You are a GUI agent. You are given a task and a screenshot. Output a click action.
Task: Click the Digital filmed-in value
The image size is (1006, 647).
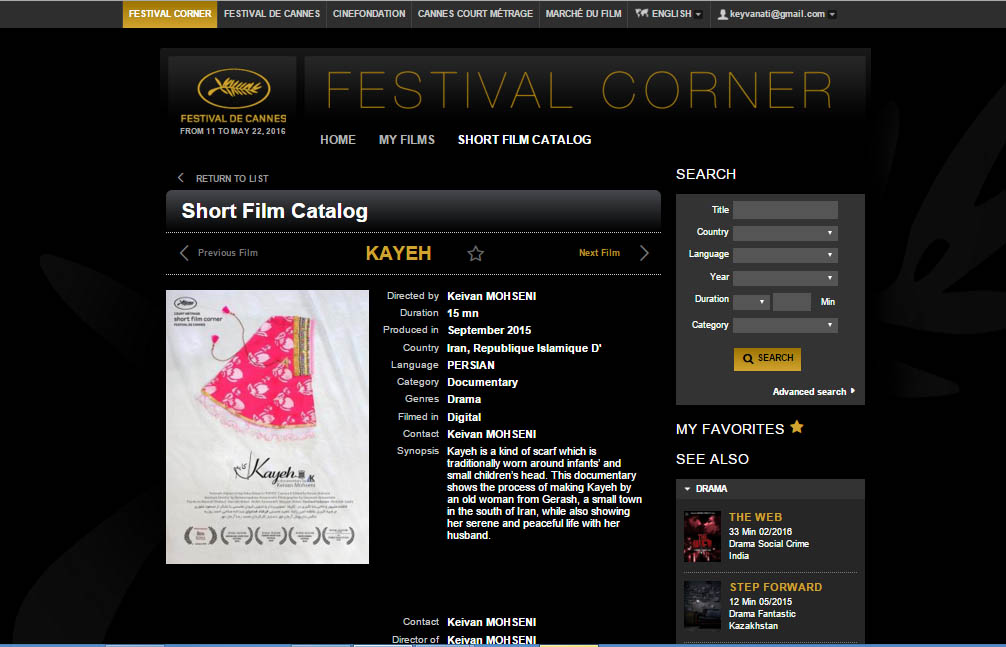(464, 417)
